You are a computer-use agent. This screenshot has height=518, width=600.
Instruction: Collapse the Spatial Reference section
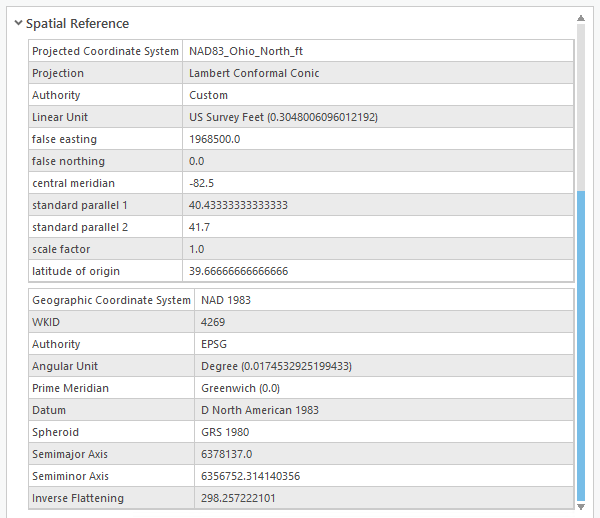click(19, 23)
